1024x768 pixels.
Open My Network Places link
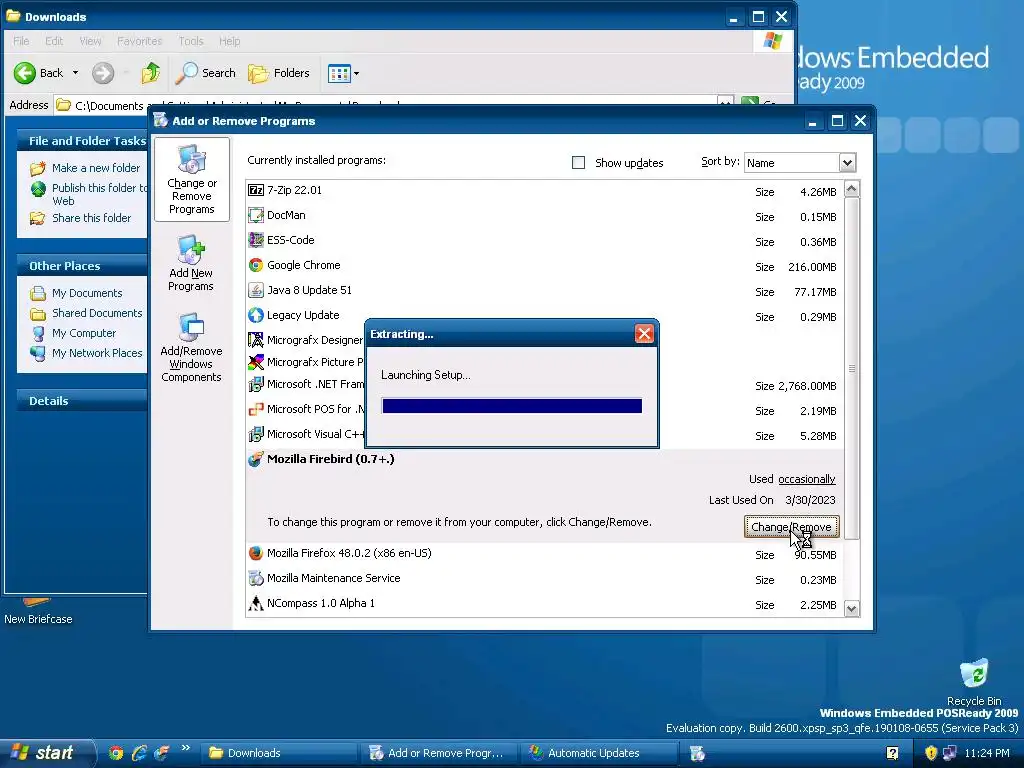pos(97,353)
